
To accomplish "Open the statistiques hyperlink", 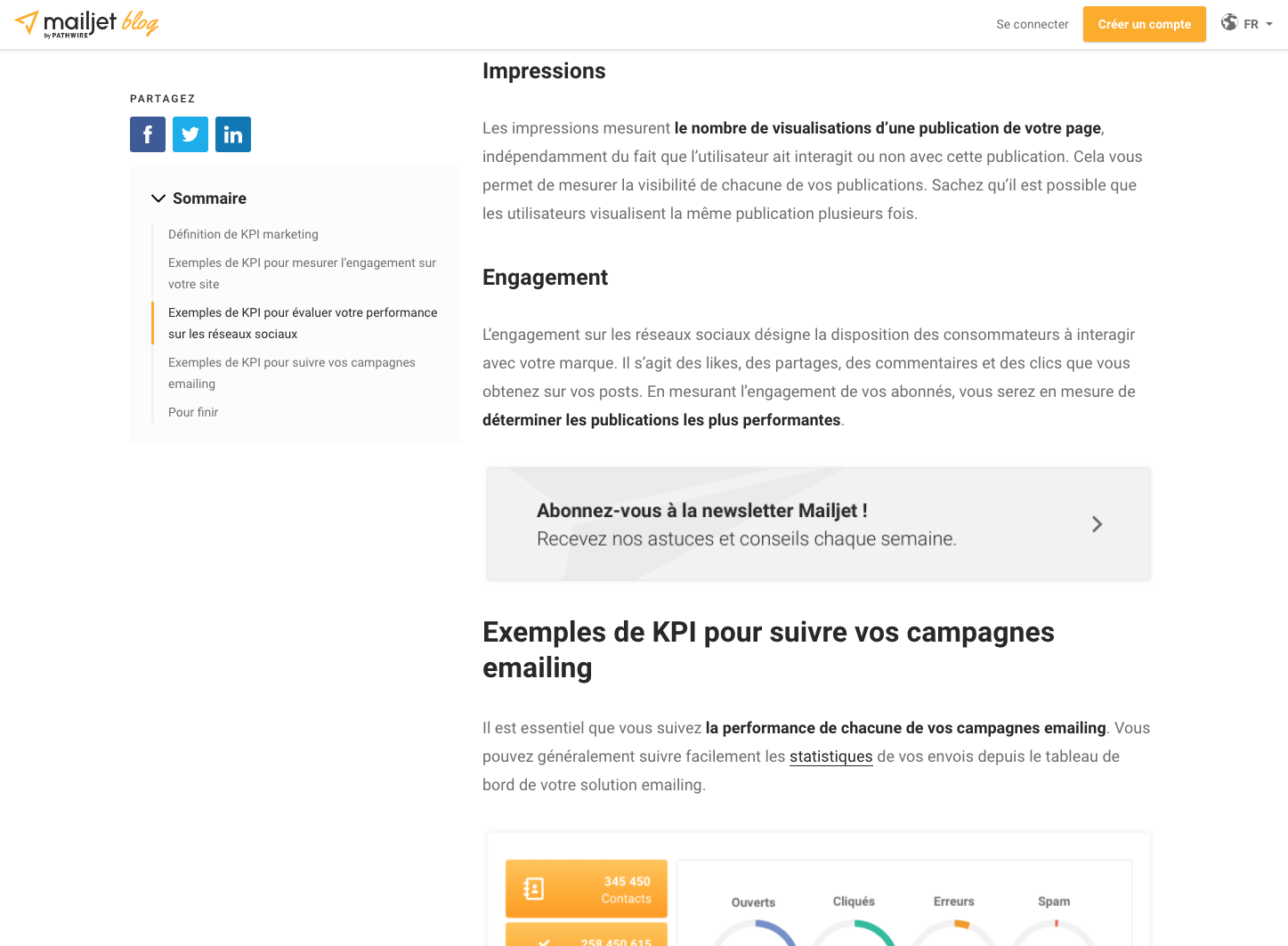I will 831,756.
